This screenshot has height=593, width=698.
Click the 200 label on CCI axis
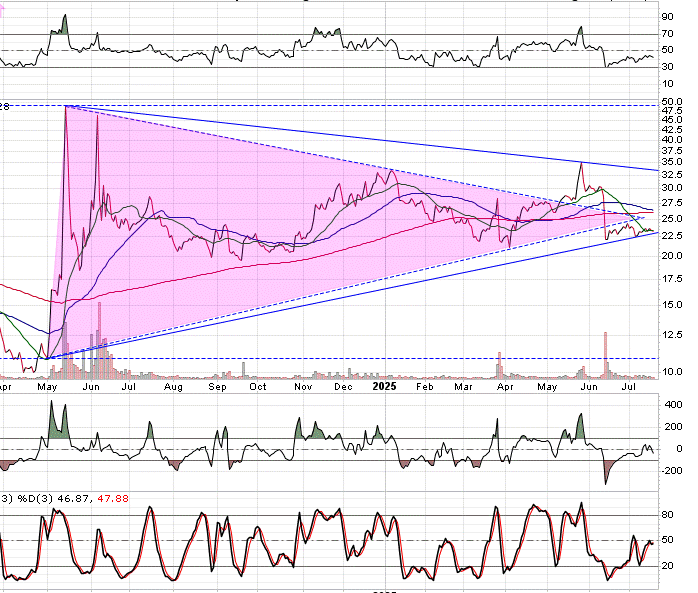[673, 427]
